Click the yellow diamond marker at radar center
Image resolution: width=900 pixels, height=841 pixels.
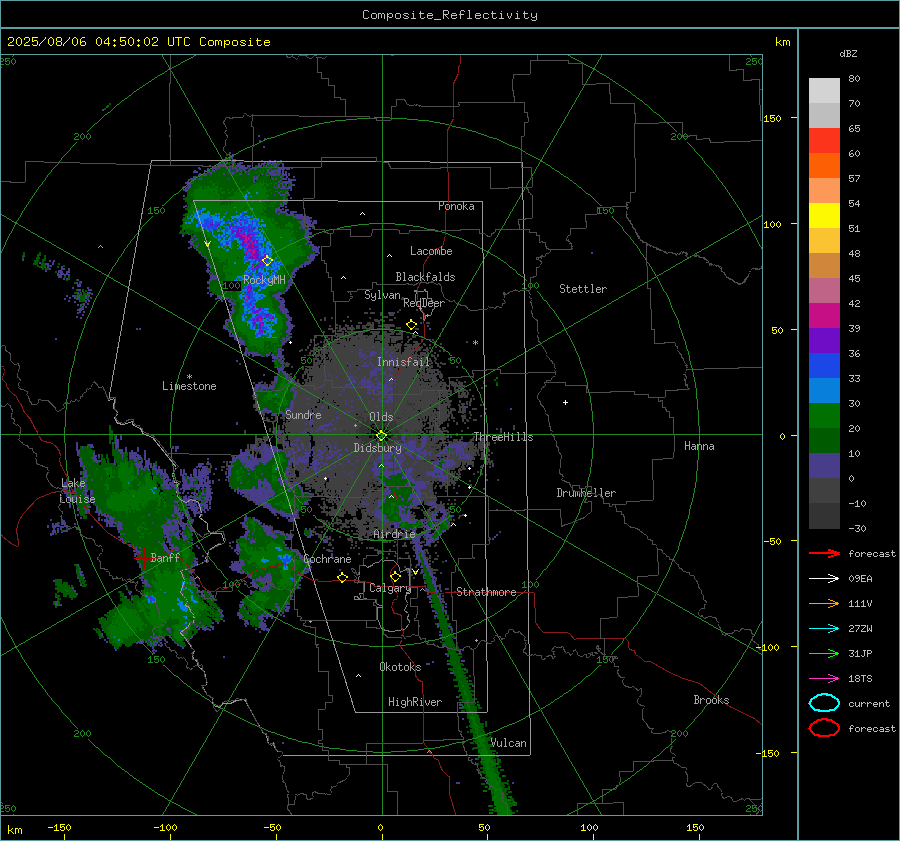pyautogui.click(x=381, y=436)
